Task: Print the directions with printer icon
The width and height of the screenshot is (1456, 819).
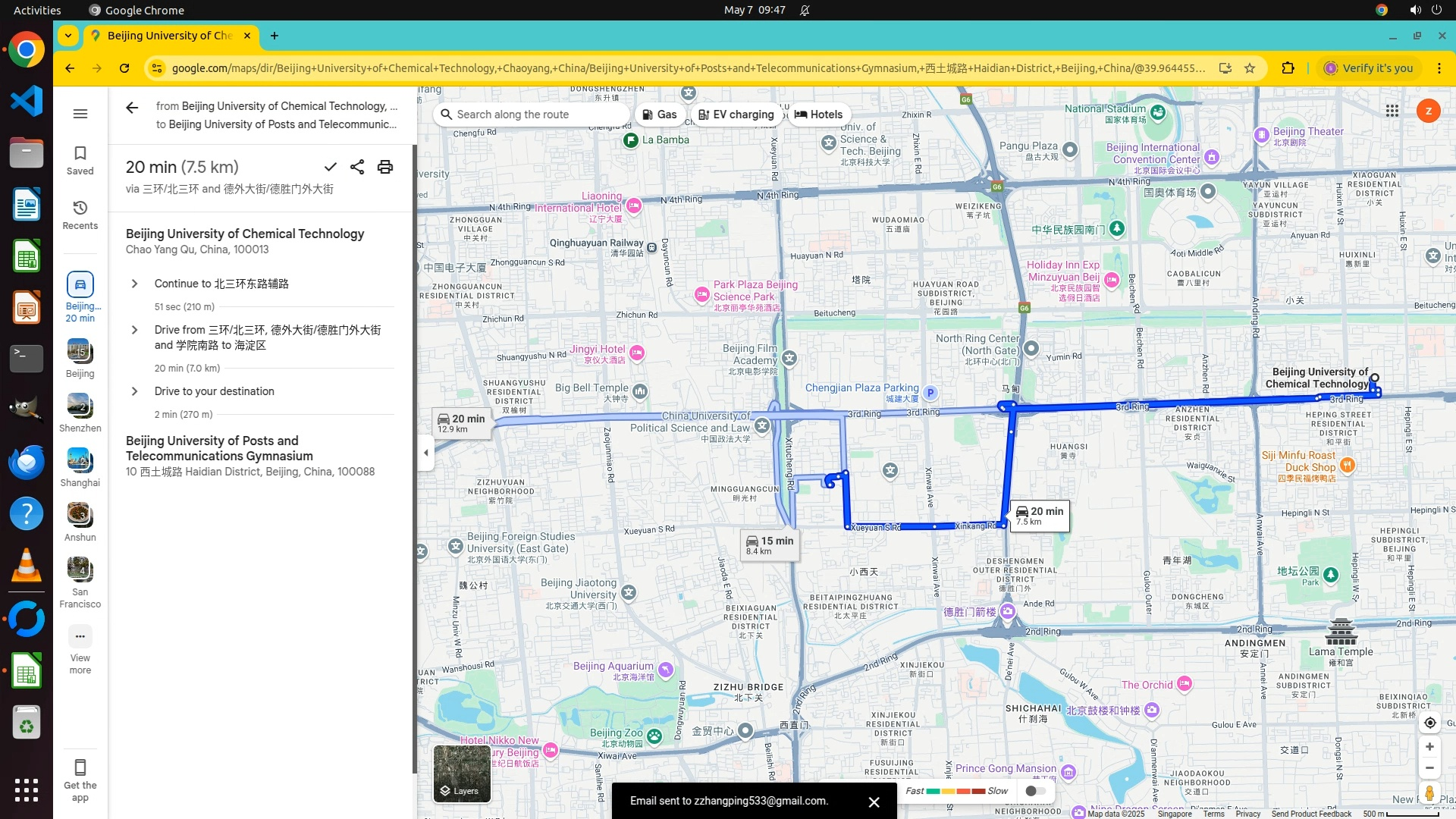Action: coord(385,168)
